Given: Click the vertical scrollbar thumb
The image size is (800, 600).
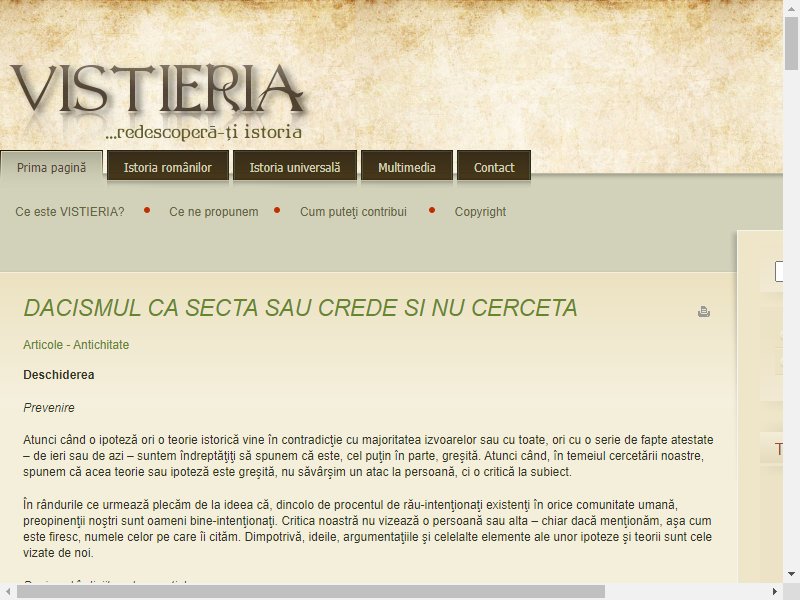Looking at the screenshot, I should [x=791, y=43].
